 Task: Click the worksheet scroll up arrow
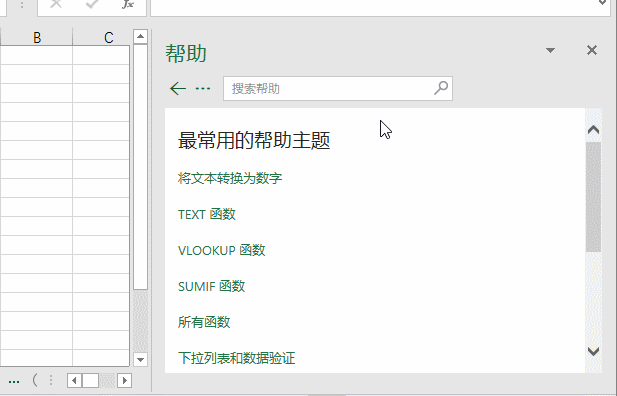(140, 37)
